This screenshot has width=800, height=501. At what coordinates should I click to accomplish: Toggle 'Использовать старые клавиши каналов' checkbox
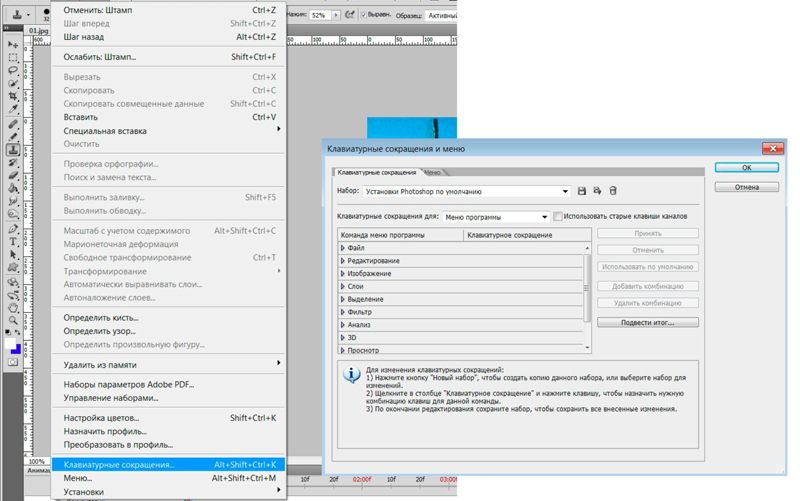pos(558,216)
